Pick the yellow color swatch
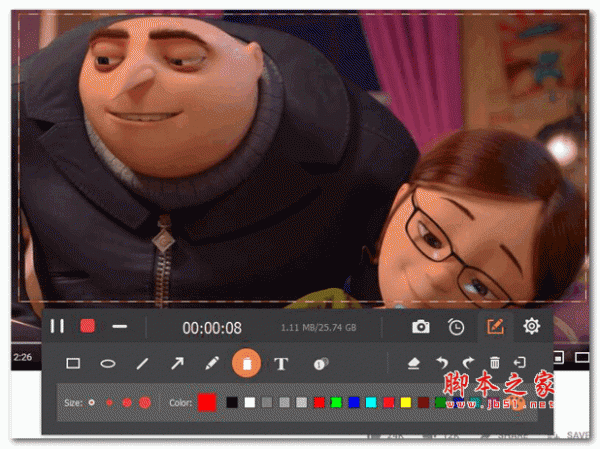This screenshot has height=449, width=600. point(406,402)
